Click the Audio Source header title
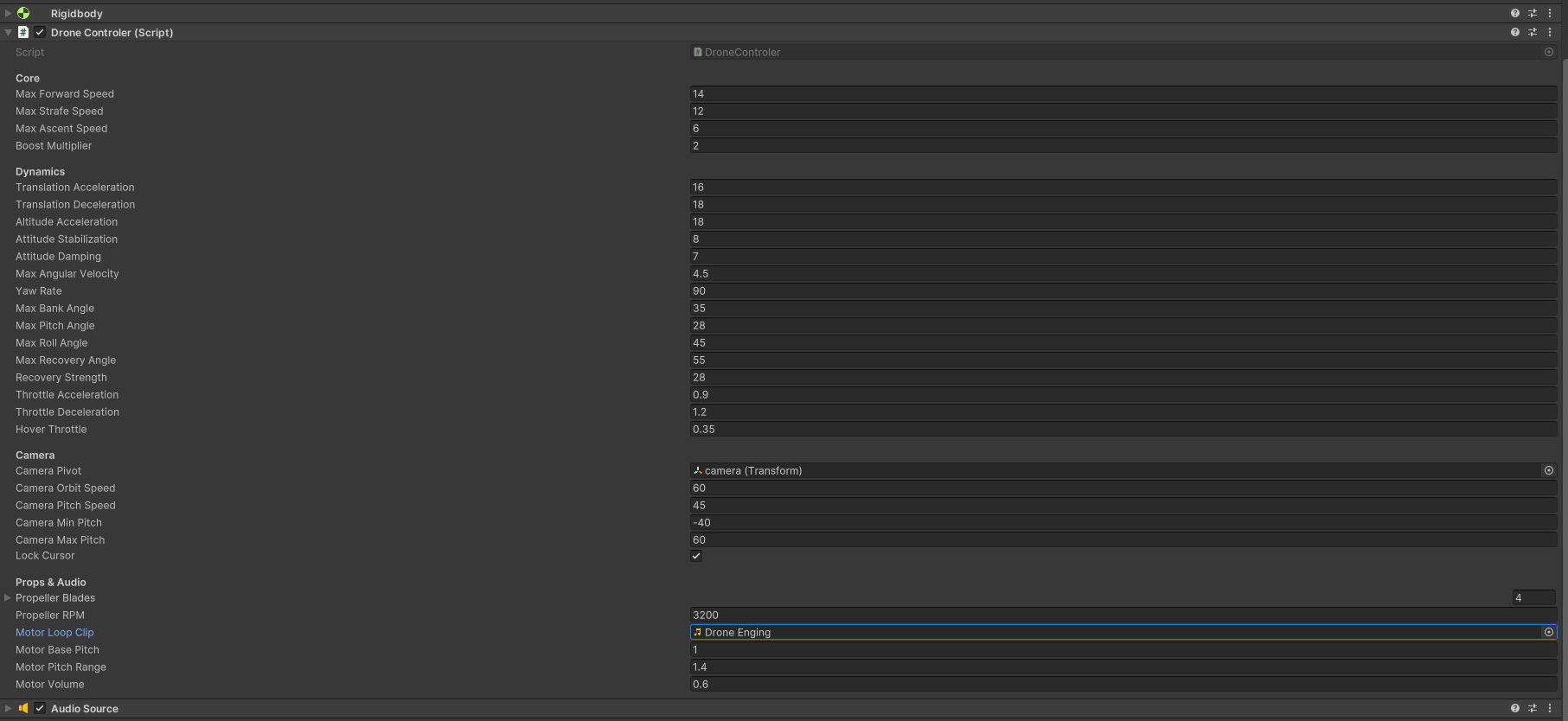The image size is (1568, 721). 85,708
